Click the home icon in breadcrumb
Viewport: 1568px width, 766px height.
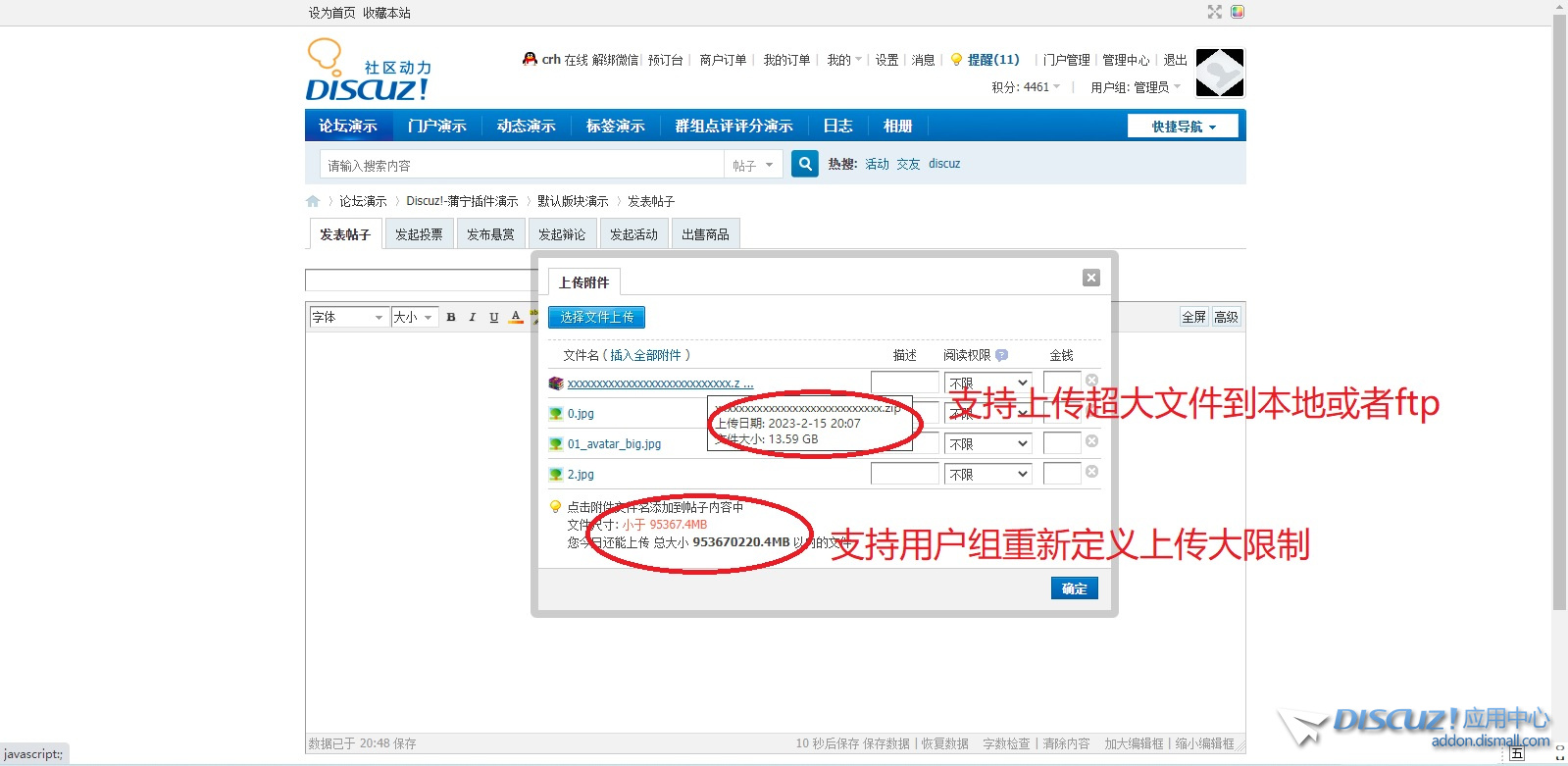(313, 201)
